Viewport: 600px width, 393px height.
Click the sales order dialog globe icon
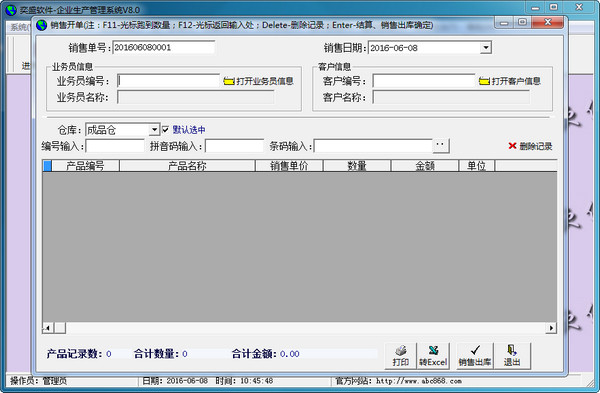point(41,25)
